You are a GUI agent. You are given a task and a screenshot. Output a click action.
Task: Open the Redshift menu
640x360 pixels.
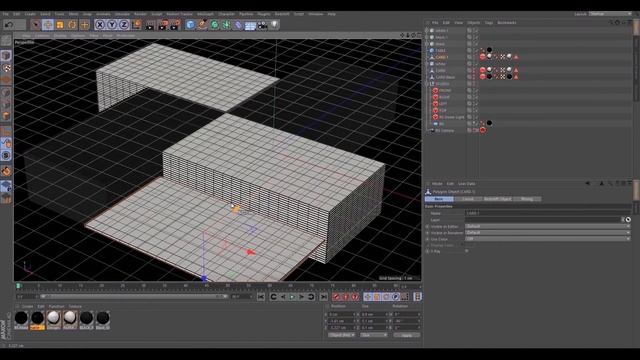point(282,14)
